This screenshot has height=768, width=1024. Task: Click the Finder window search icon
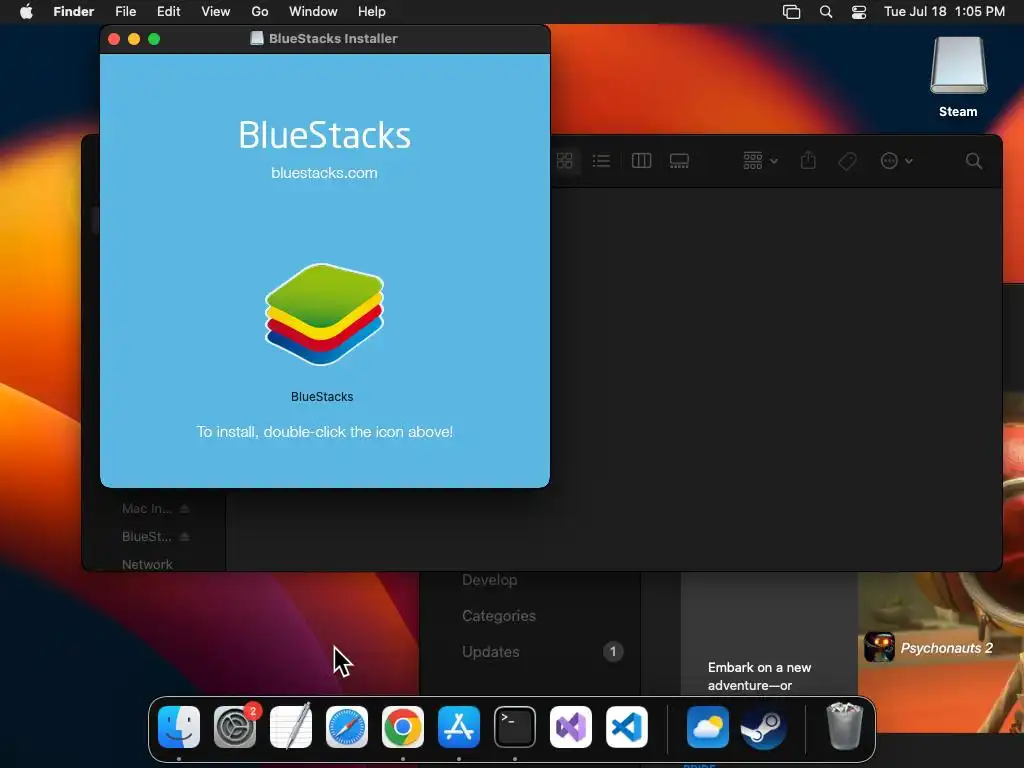974,161
